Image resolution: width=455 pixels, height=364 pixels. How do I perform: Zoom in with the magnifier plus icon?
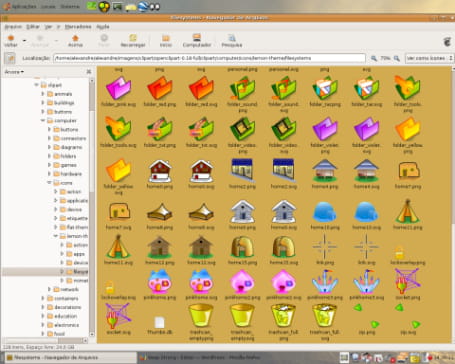point(397,58)
